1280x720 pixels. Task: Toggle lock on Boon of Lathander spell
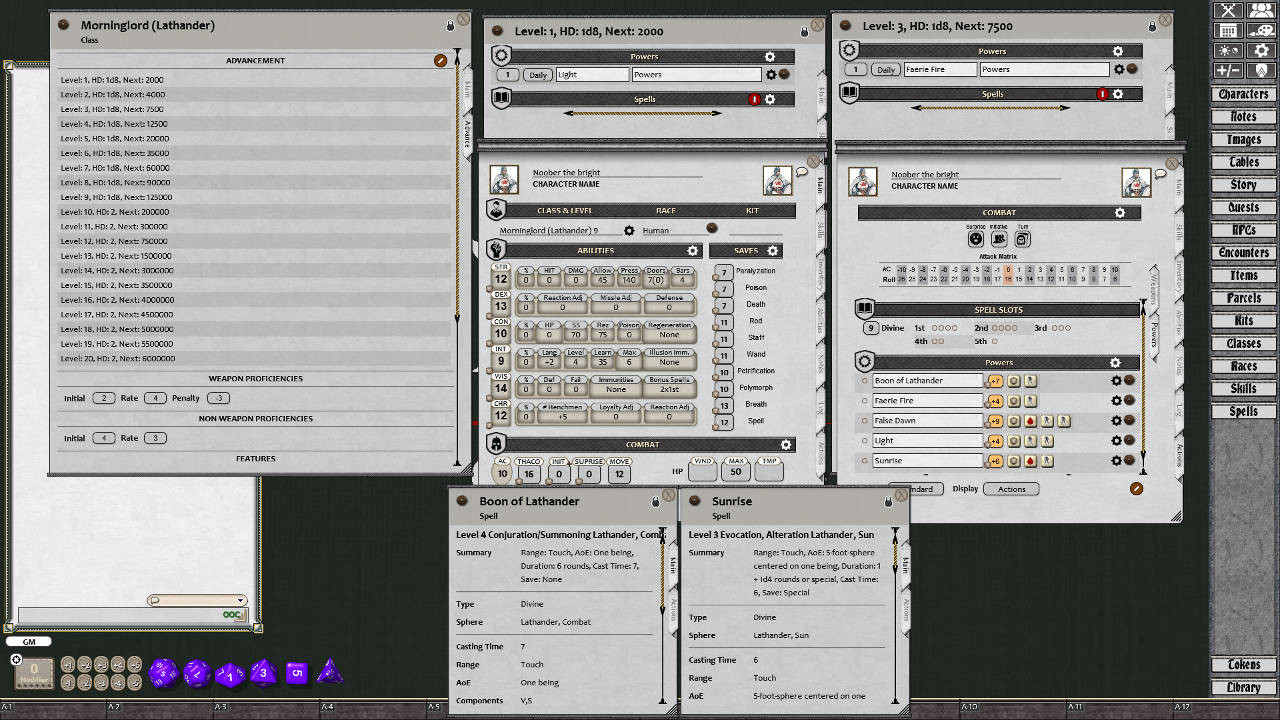(x=656, y=502)
